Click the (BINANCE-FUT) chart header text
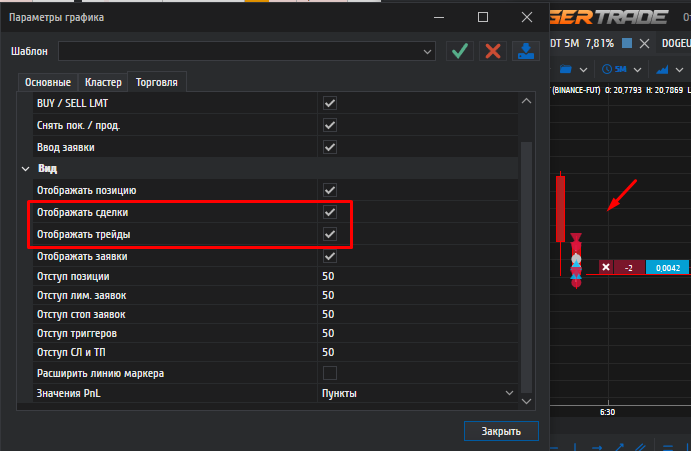This screenshot has height=451, width=691. click(x=576, y=90)
